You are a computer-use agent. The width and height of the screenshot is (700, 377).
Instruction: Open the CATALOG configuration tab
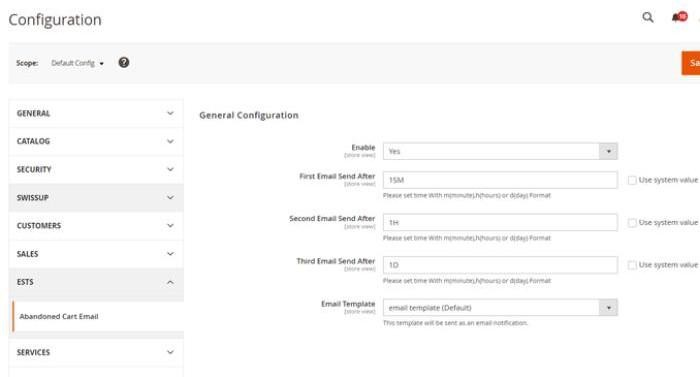pos(96,142)
